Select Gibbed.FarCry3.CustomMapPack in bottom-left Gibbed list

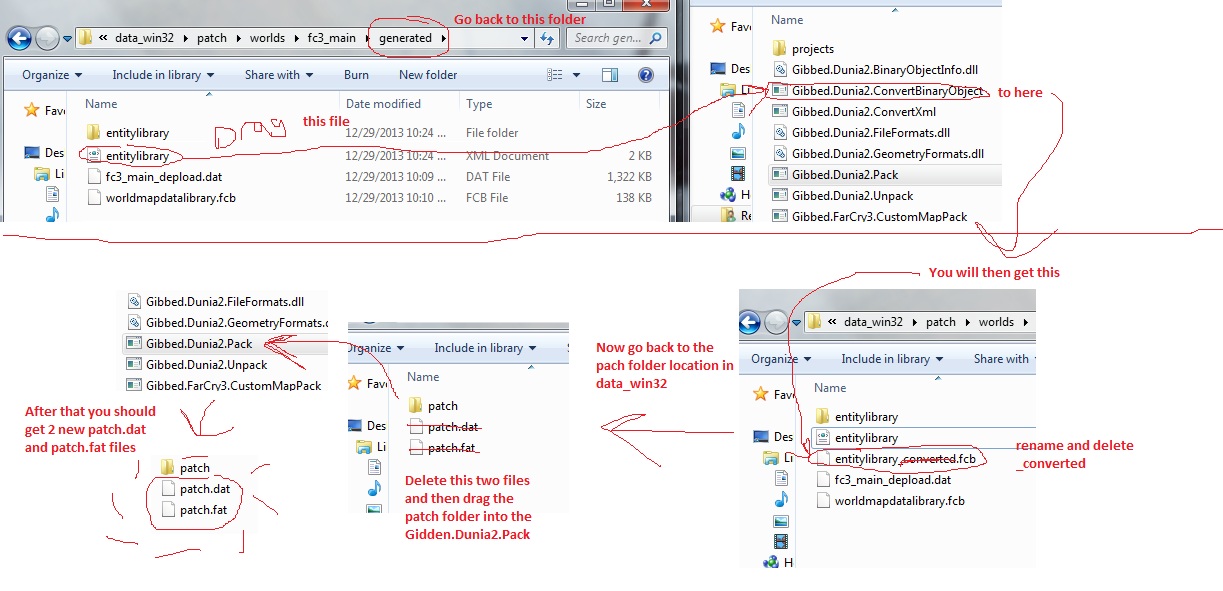[x=234, y=386]
